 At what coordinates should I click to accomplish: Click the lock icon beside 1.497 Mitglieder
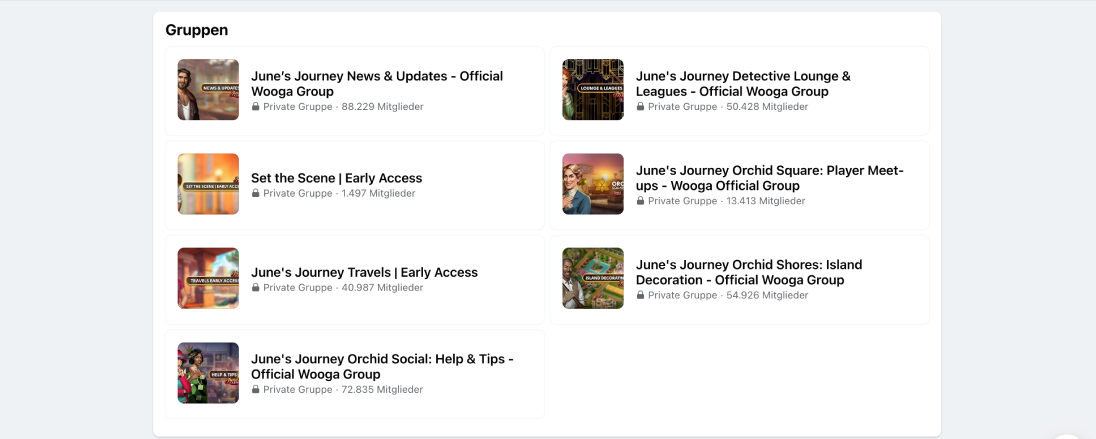[255, 194]
